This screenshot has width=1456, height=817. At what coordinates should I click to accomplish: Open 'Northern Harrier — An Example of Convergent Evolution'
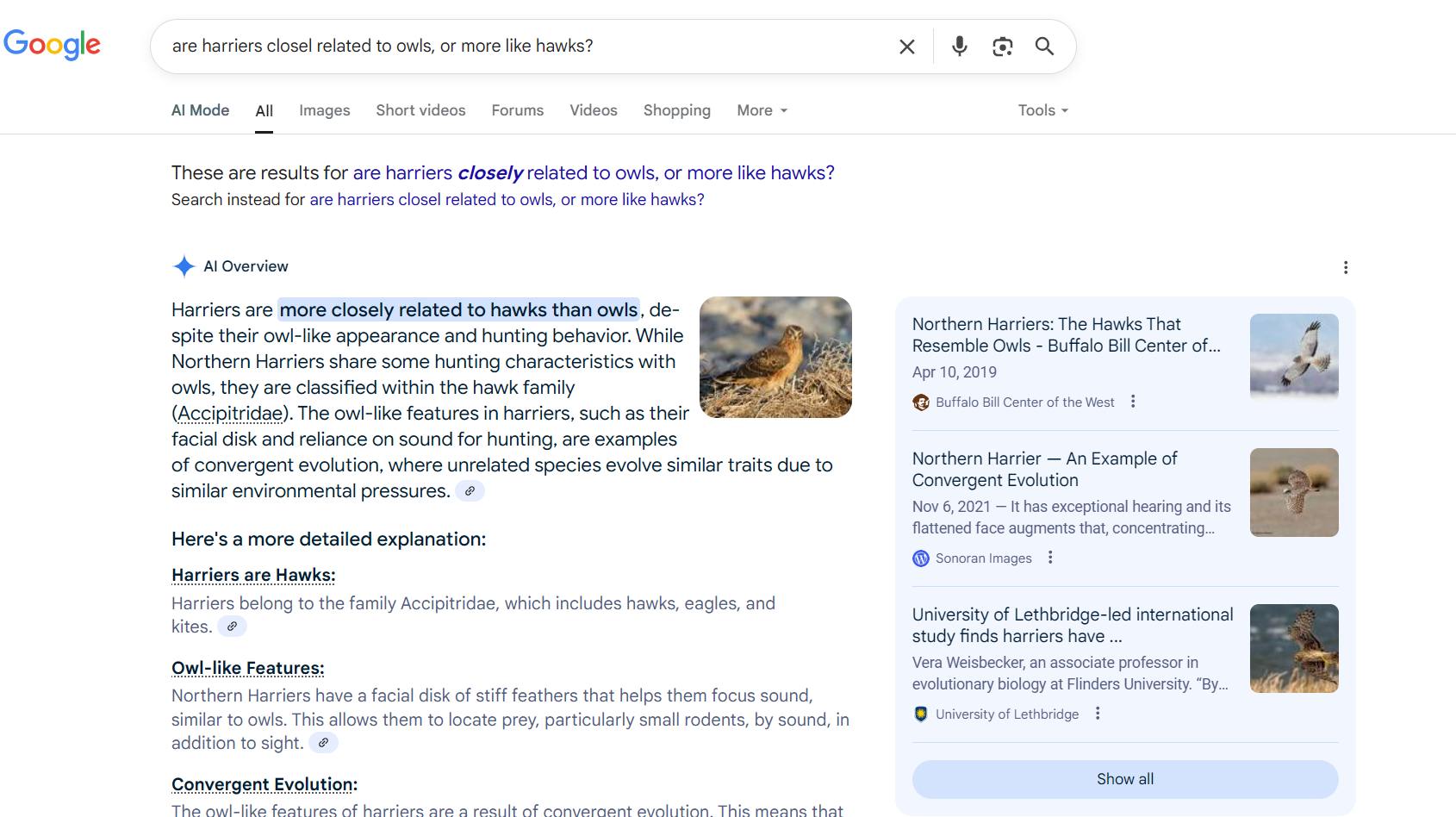(x=1044, y=470)
